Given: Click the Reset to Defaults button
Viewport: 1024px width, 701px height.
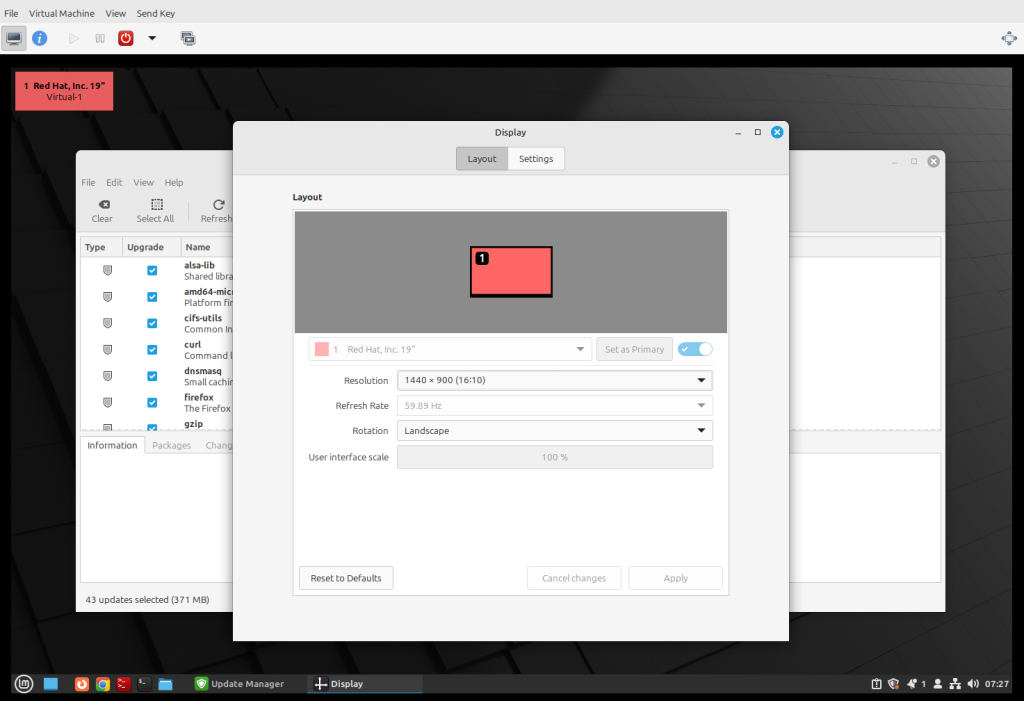Looking at the screenshot, I should [346, 578].
